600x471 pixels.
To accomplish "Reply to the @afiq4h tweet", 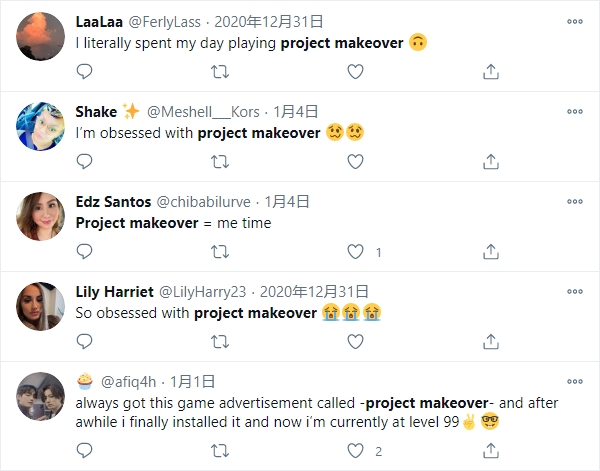I will pyautogui.click(x=85, y=451).
